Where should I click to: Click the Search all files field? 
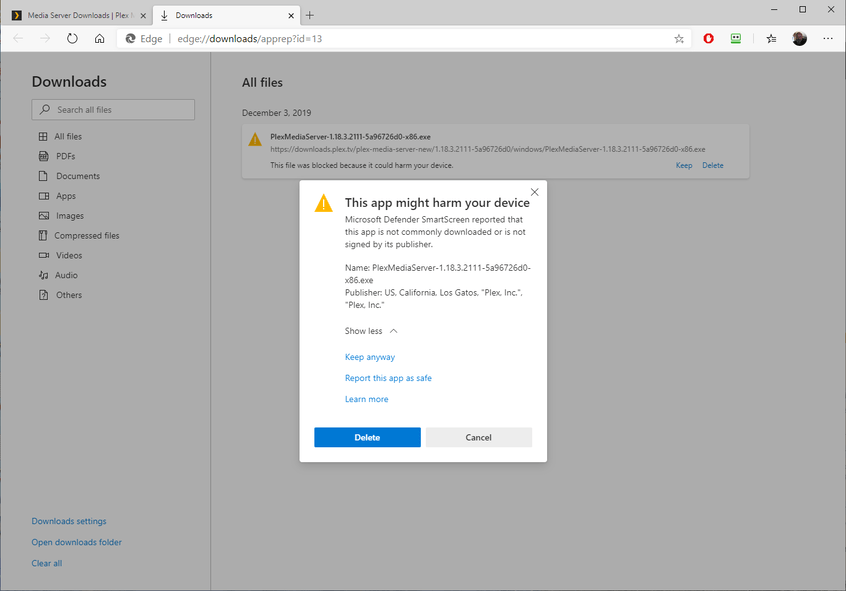click(113, 110)
